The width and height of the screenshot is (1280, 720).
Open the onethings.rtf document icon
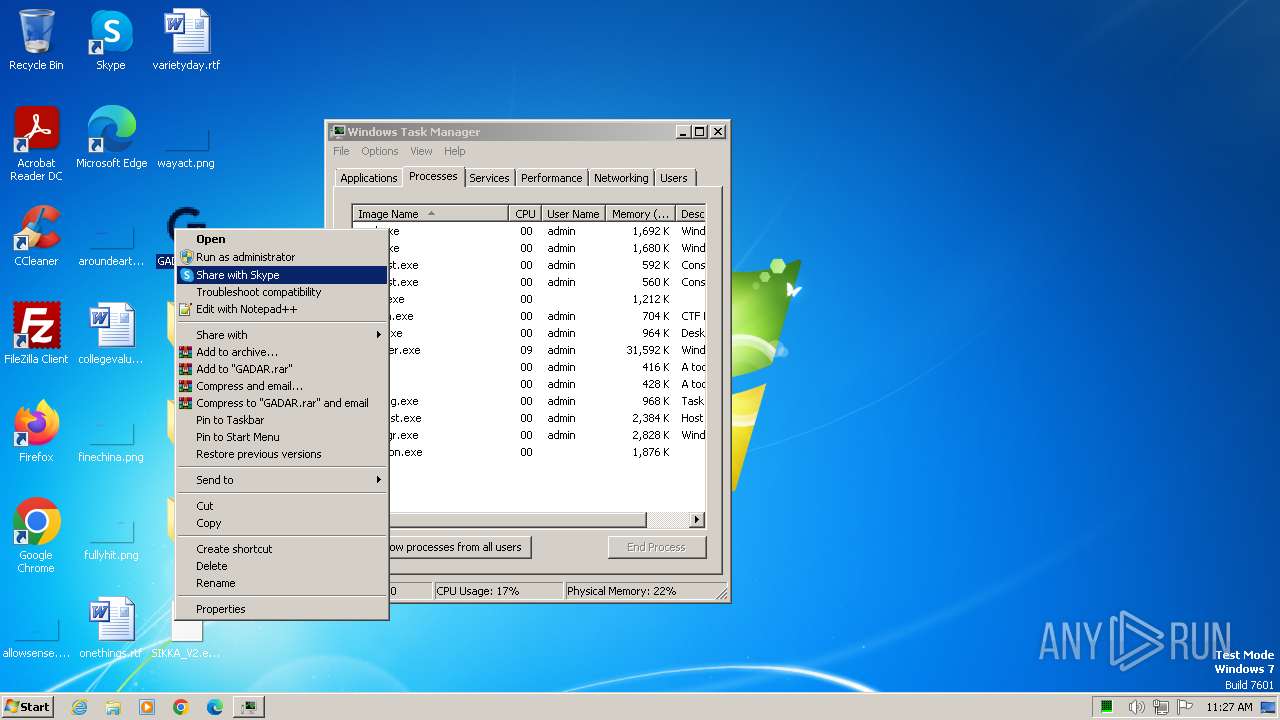click(x=111, y=628)
